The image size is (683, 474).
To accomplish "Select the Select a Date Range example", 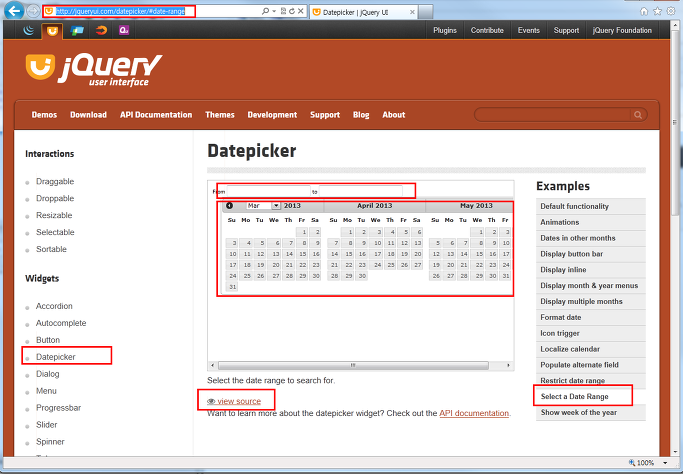I will [x=591, y=396].
